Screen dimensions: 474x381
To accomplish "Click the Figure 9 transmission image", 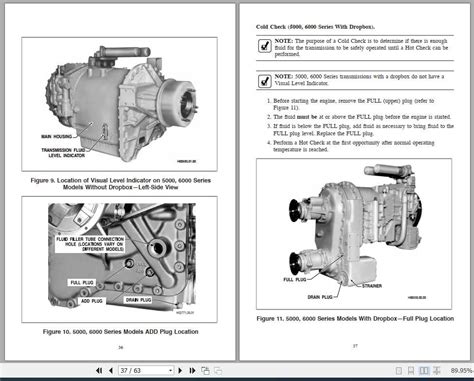I will click(x=119, y=104).
